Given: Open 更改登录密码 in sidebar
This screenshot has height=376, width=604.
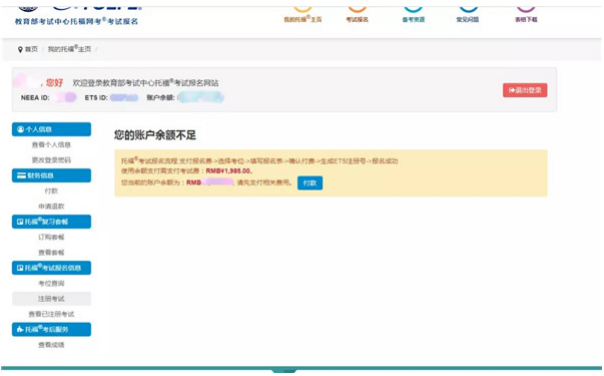Looking at the screenshot, I should click(x=51, y=160).
